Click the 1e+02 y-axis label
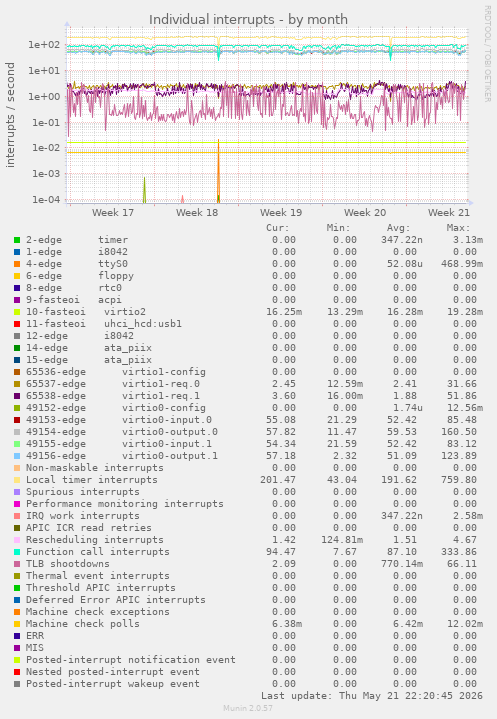Image resolution: width=497 pixels, height=719 pixels. pyautogui.click(x=44, y=45)
